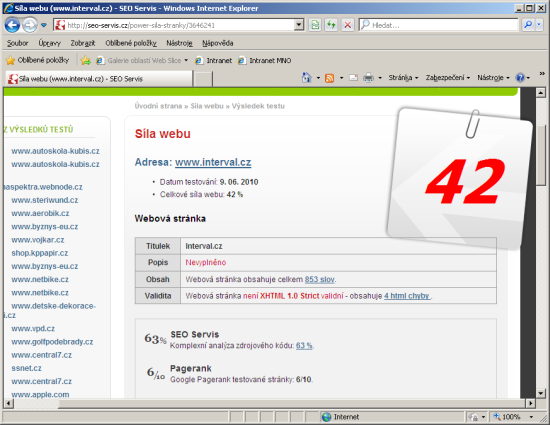
Task: Click the Hledat search box
Action: coord(438,25)
